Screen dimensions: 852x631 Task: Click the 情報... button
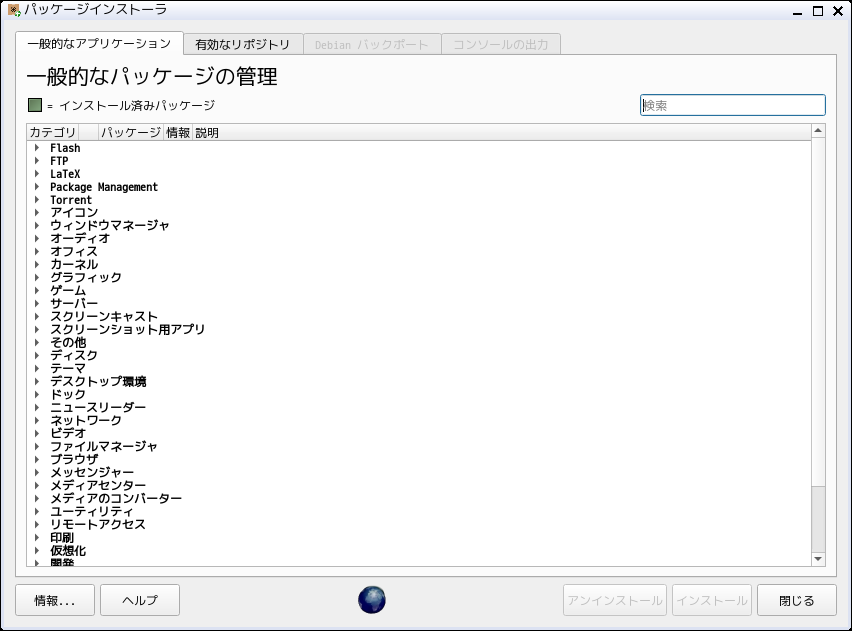pos(55,600)
